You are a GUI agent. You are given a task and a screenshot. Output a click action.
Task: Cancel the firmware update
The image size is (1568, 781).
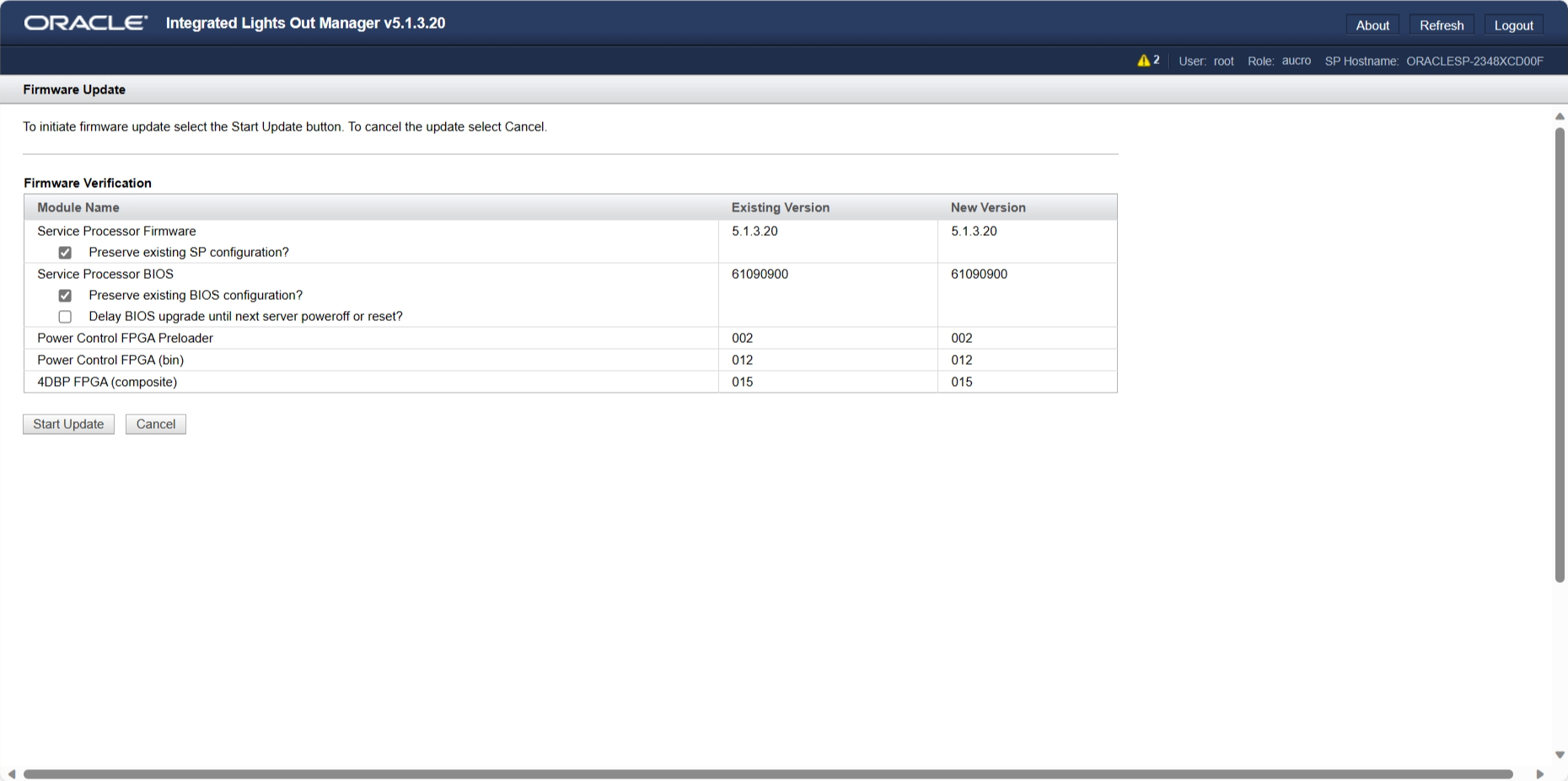click(156, 424)
